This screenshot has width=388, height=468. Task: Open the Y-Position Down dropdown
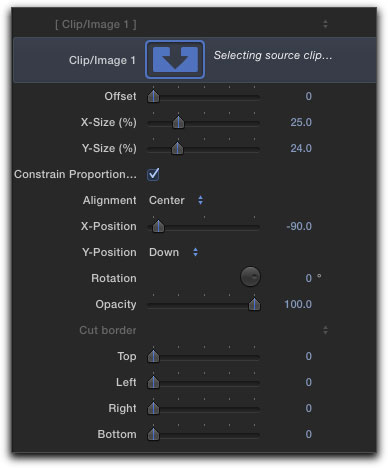(x=173, y=252)
